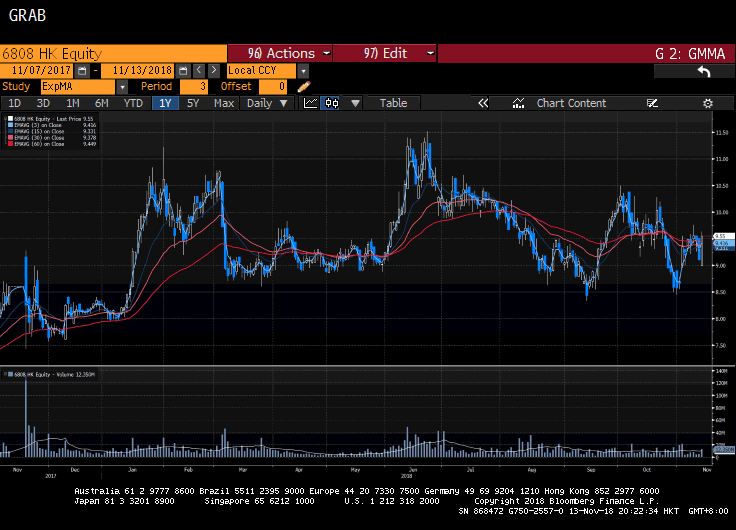Edit the 11/07/2017 start date field
The image size is (736, 530).
point(38,71)
